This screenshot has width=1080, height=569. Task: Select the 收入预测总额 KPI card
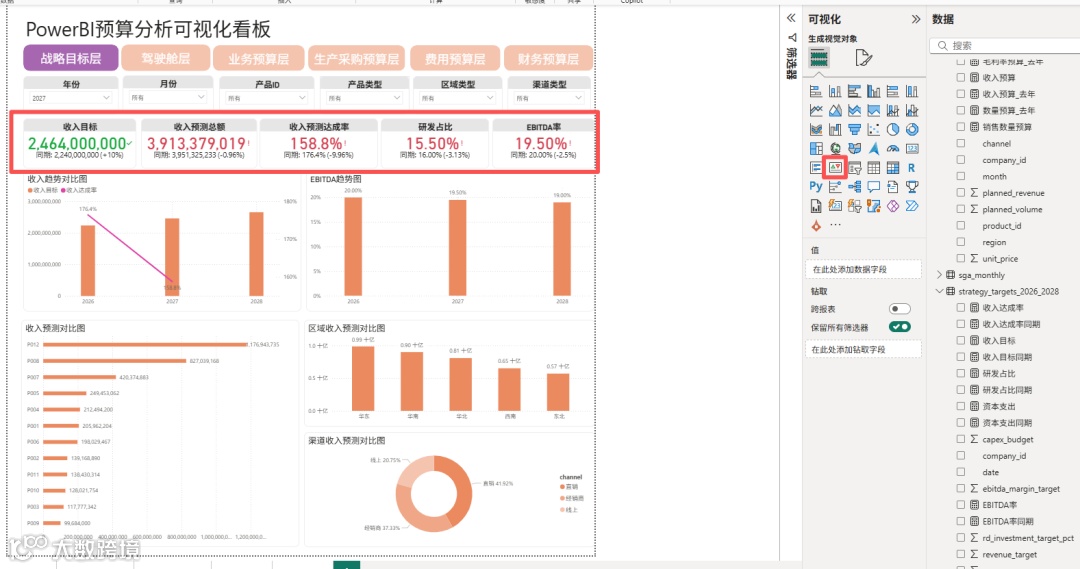point(198,143)
